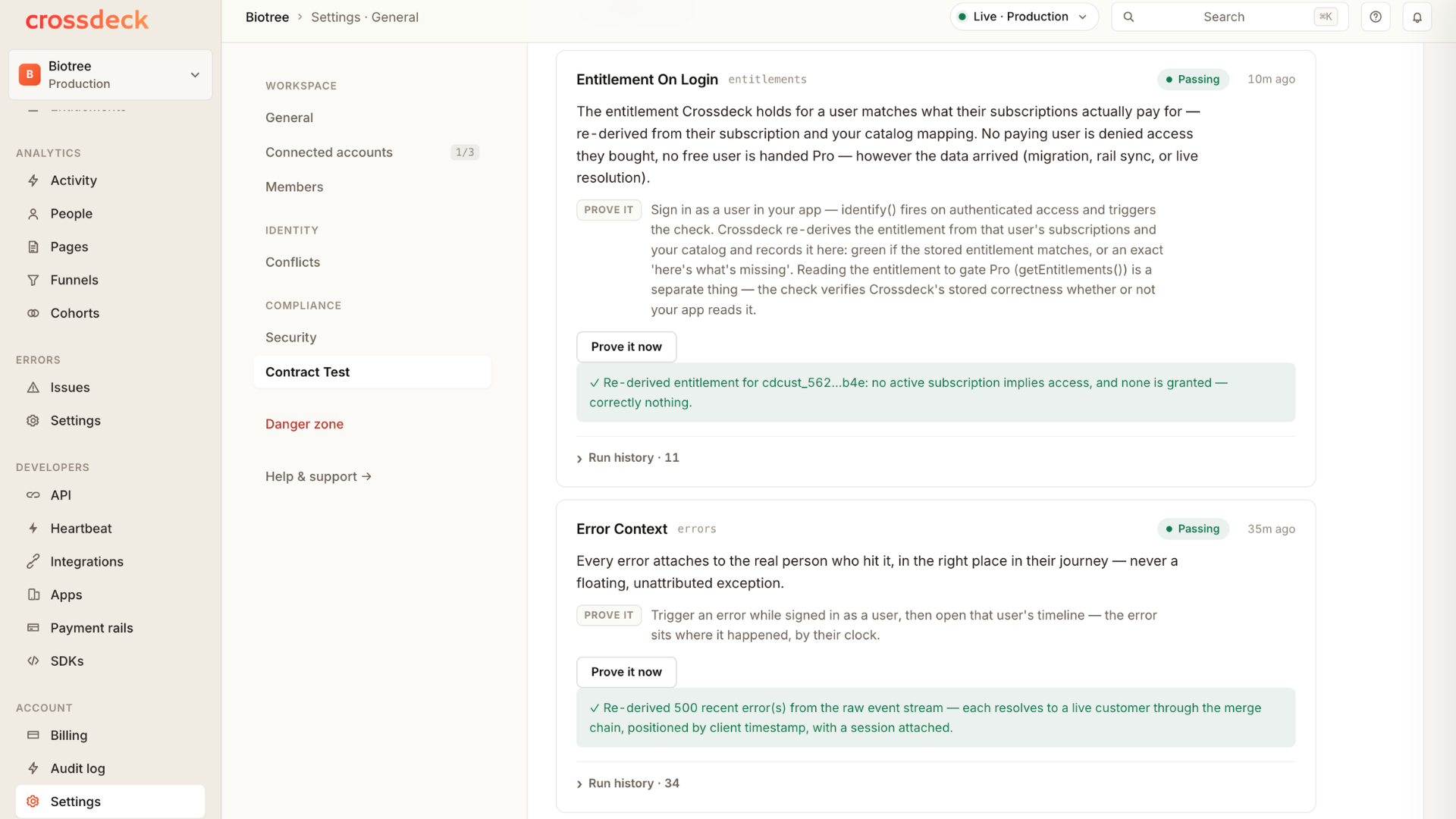Click the Audit log bolt icon
The width and height of the screenshot is (1456, 819).
pyautogui.click(x=33, y=768)
